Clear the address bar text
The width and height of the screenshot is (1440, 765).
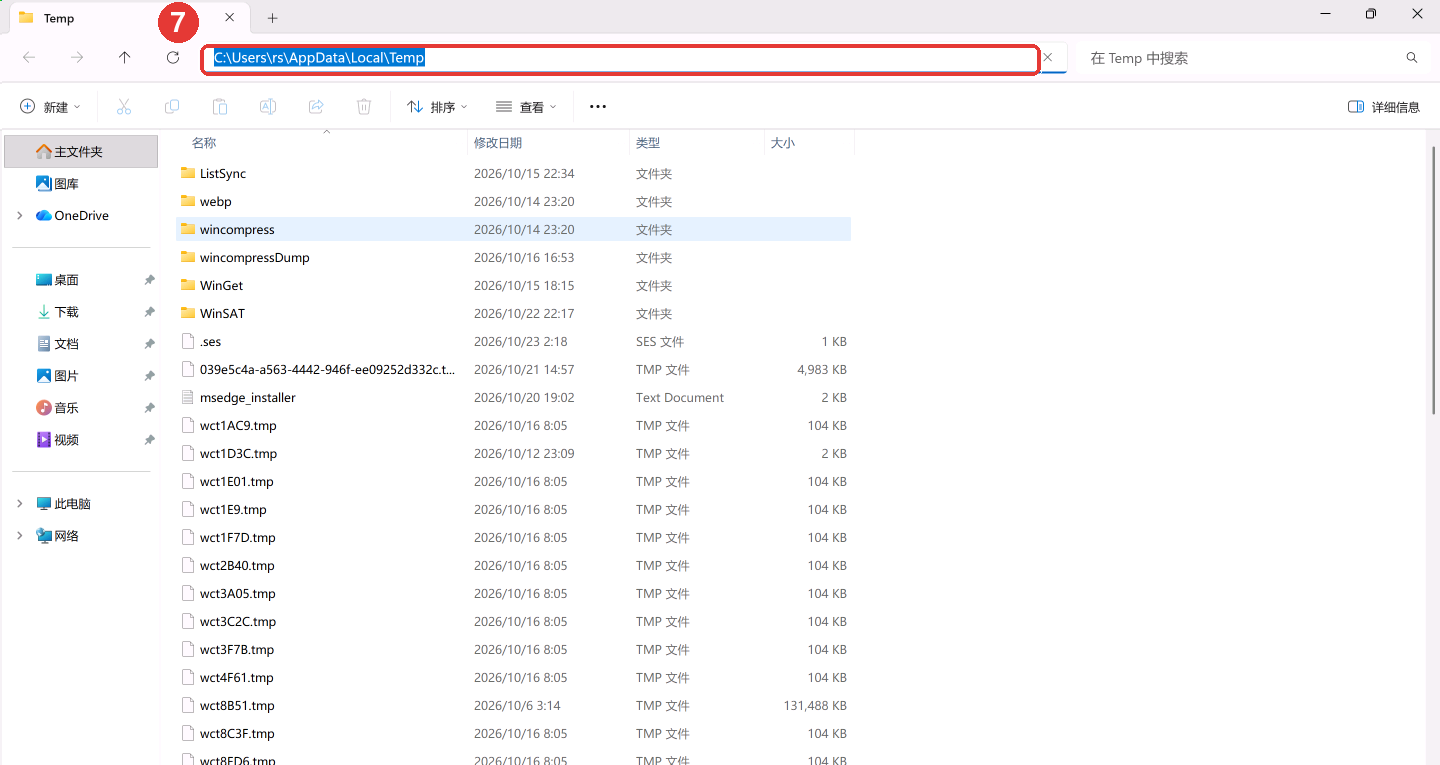tap(1048, 58)
